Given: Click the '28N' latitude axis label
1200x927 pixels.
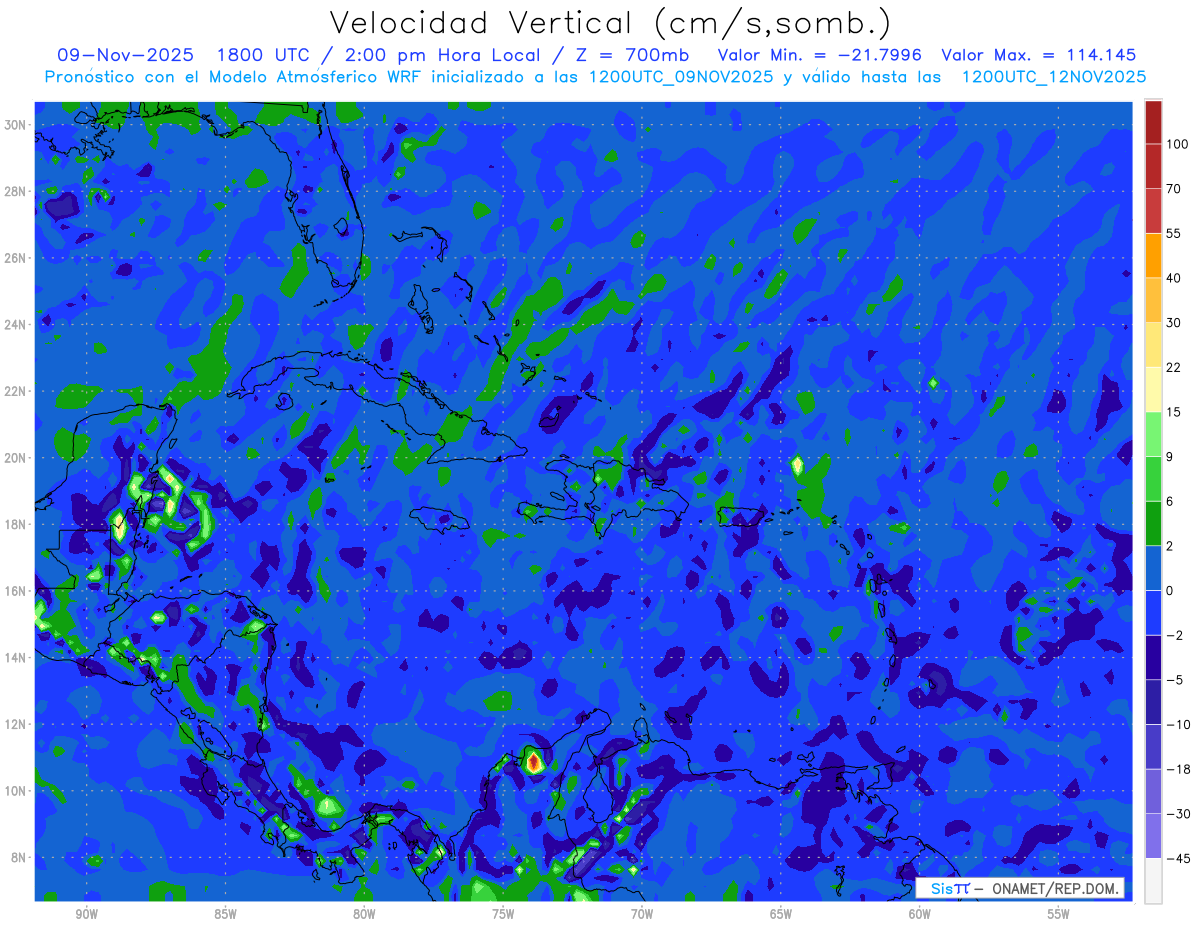Looking at the screenshot, I should click(x=17, y=191).
